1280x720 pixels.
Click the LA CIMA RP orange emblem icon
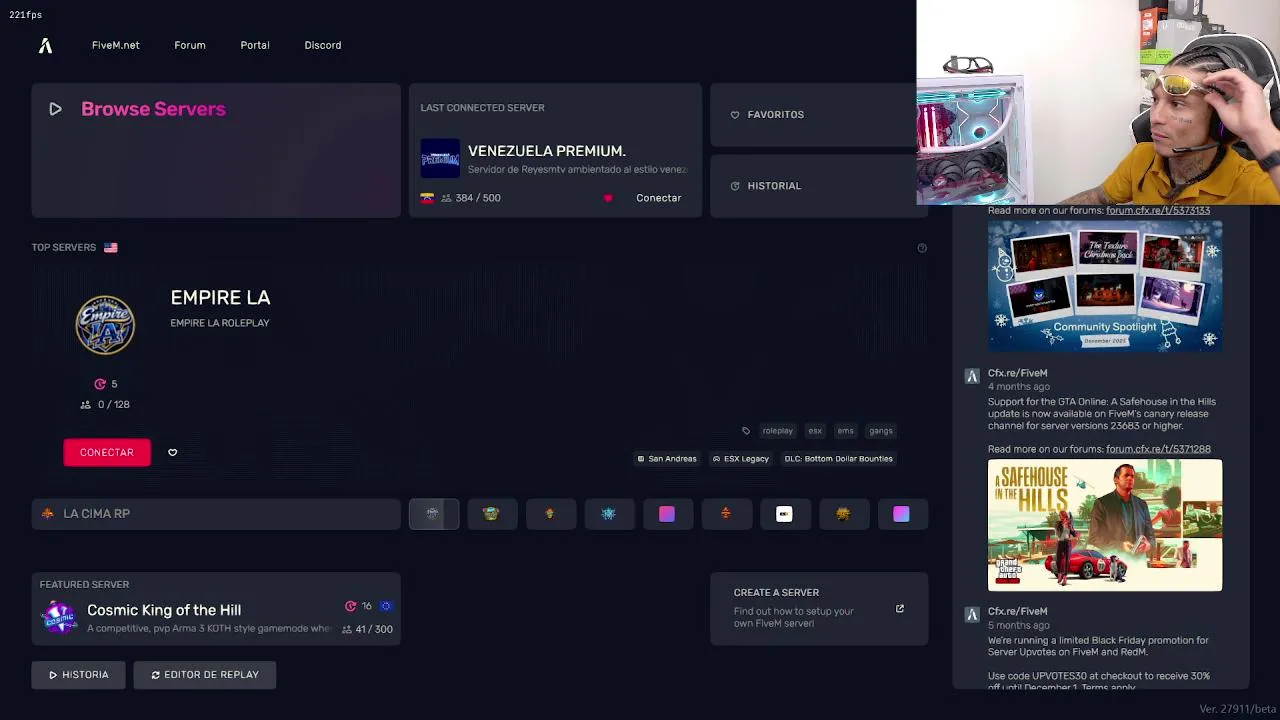pyautogui.click(x=47, y=514)
